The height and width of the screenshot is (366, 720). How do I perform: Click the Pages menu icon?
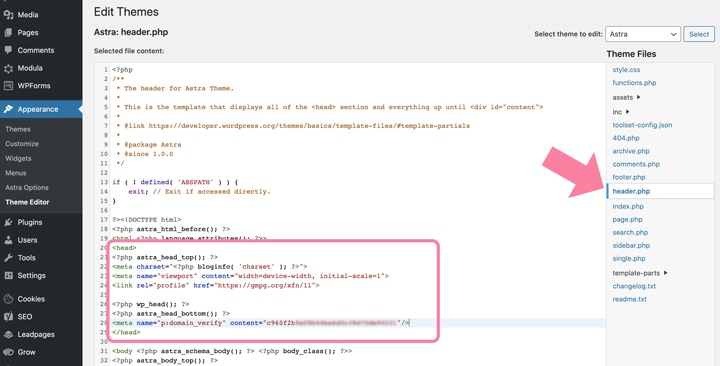(8, 33)
